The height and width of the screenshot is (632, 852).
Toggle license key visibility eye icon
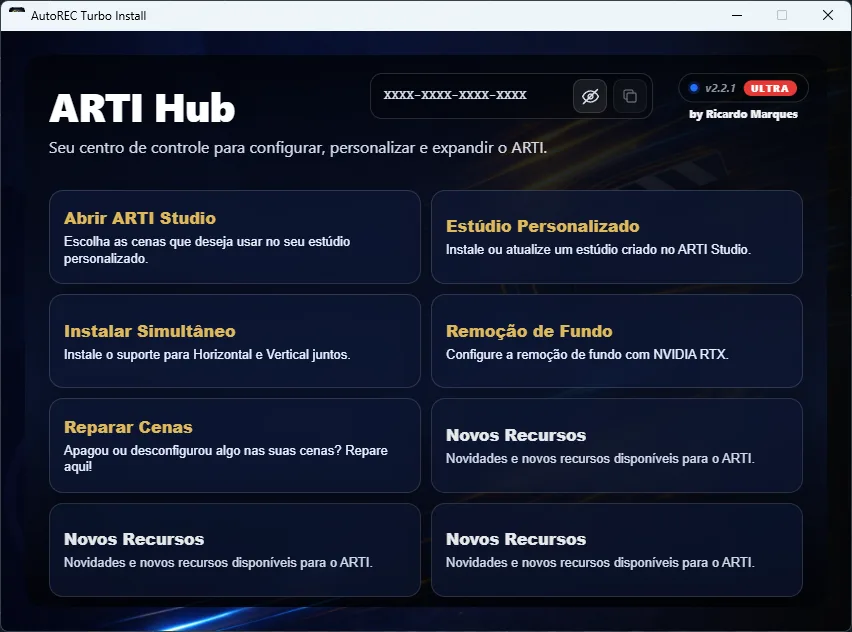[x=590, y=96]
